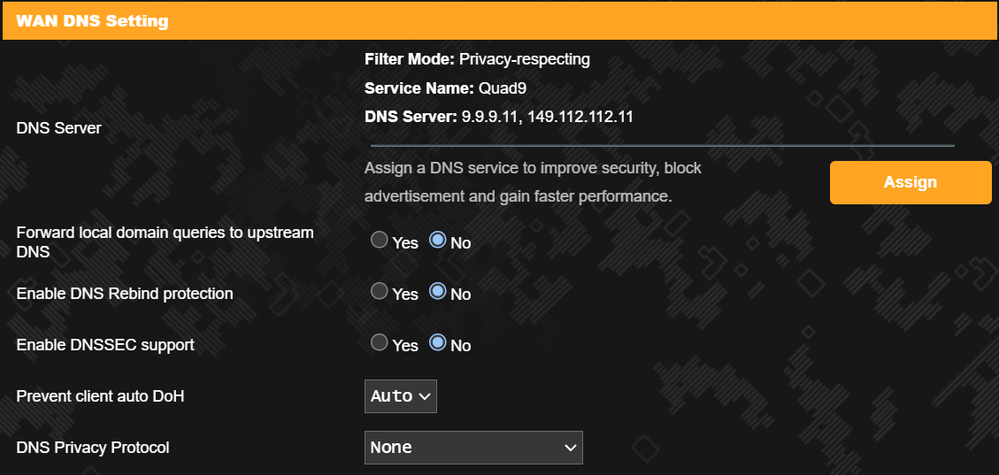Enable DNS Rebind protection with Yes
This screenshot has height=475, width=999.
tap(379, 292)
